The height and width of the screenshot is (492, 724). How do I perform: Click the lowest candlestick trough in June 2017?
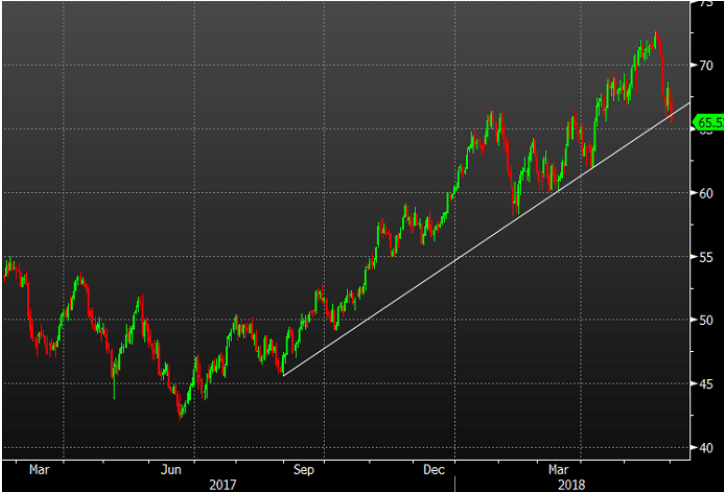(x=181, y=417)
